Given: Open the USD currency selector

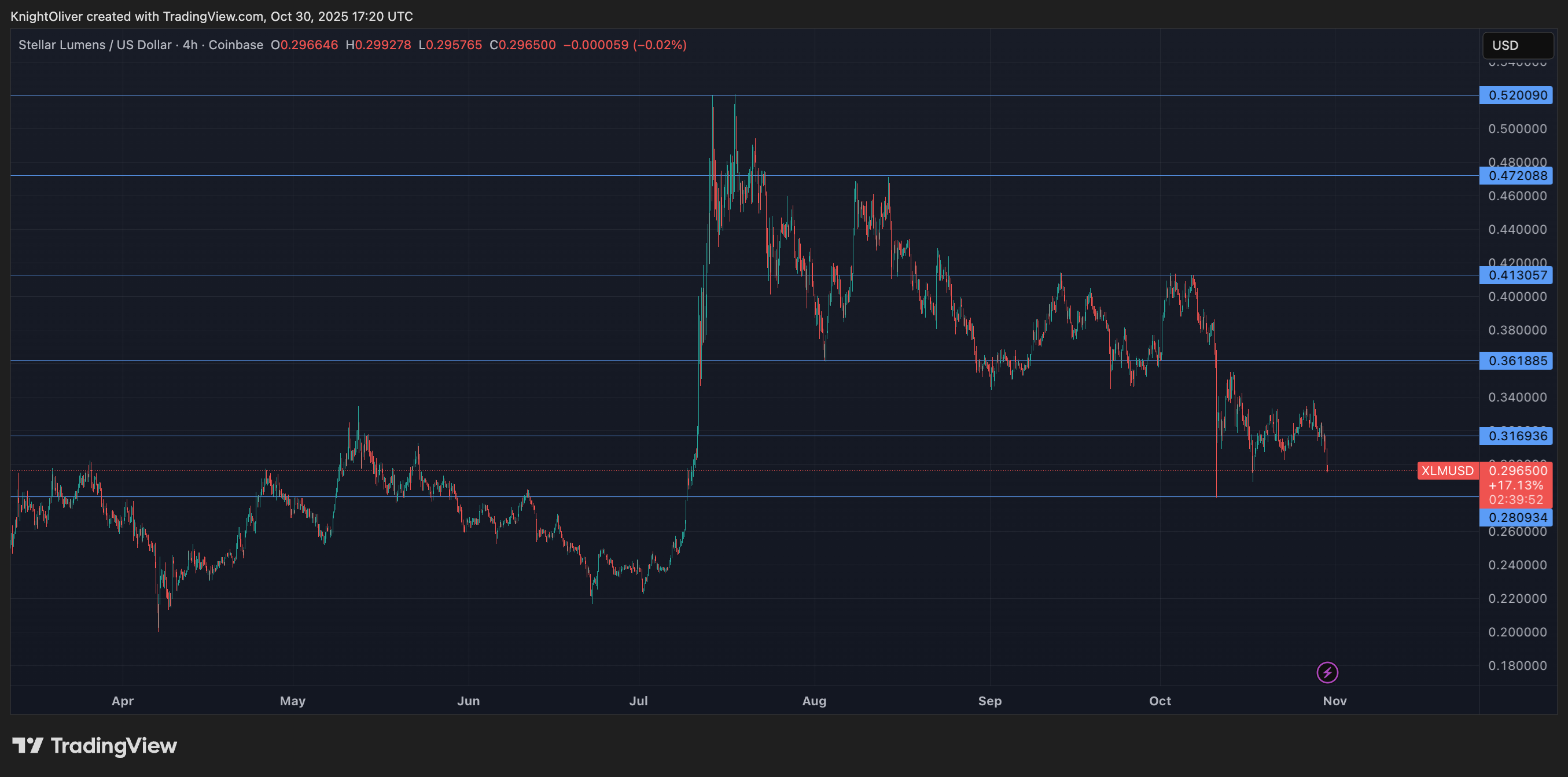Looking at the screenshot, I should pos(1518,45).
